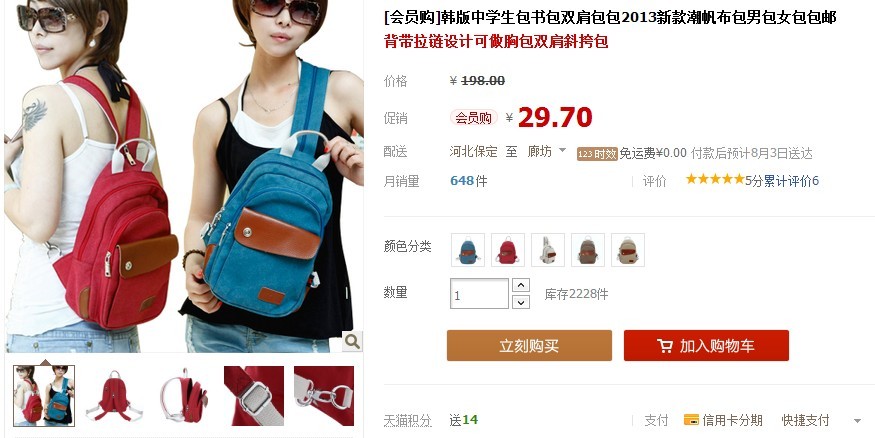875x438 pixels.
Task: Click the magnifier zoom icon on product photo
Action: tap(352, 341)
